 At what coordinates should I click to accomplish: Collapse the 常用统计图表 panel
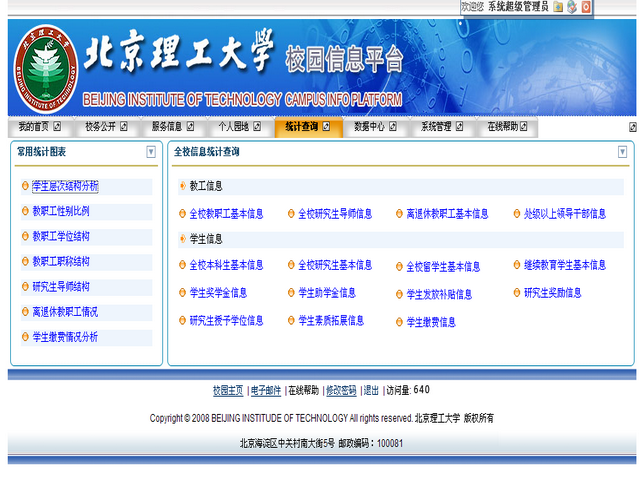151,152
